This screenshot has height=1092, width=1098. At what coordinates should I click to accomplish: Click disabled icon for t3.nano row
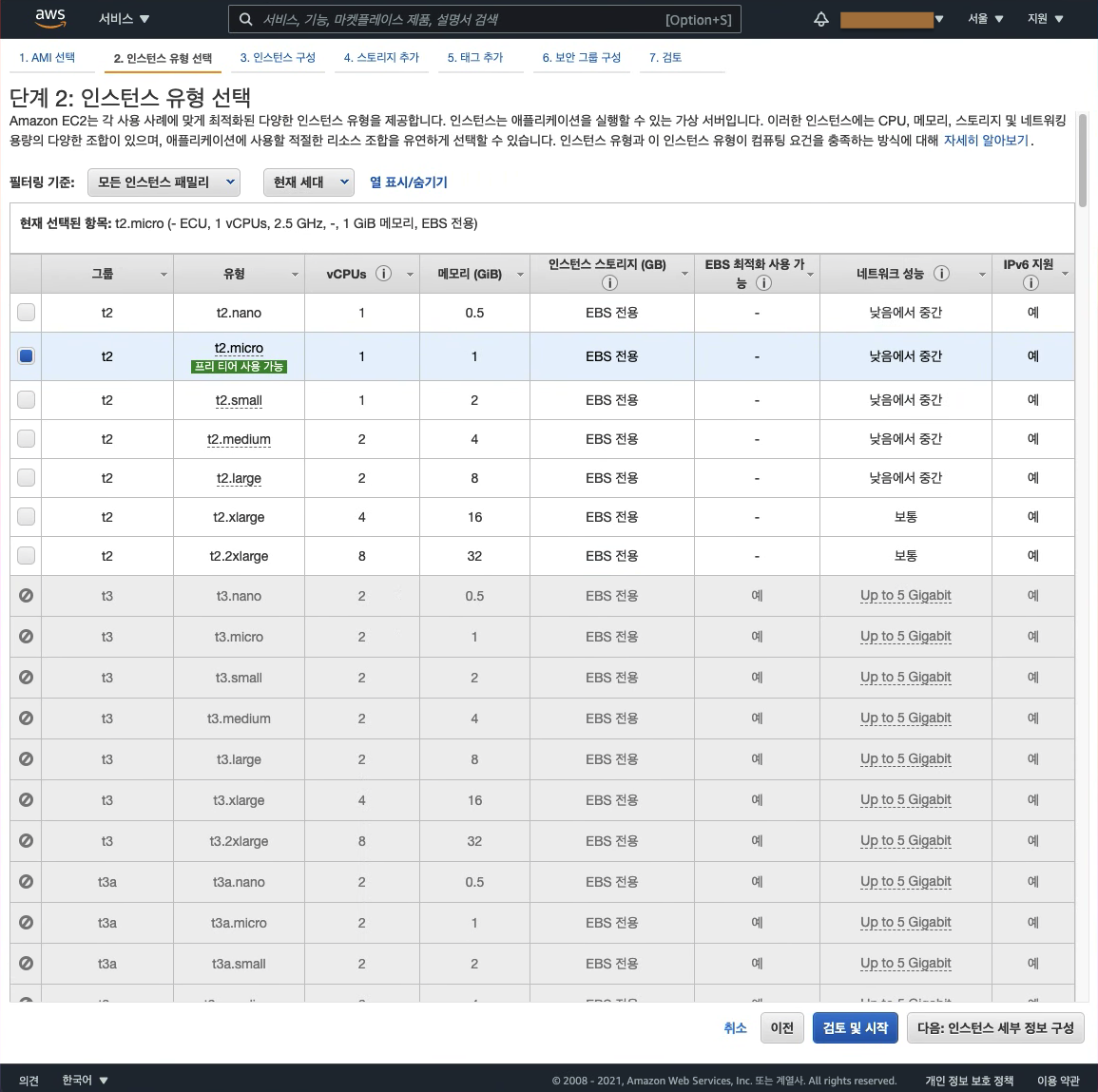click(26, 596)
